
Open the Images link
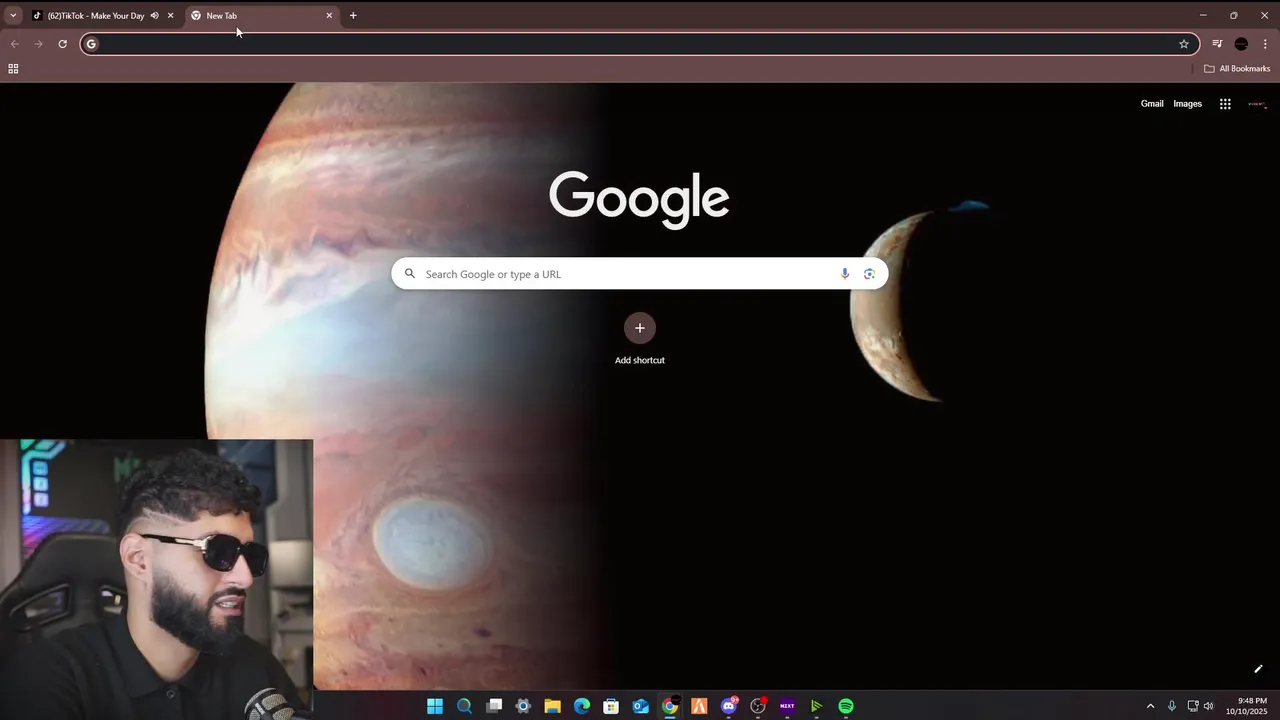(x=1187, y=104)
